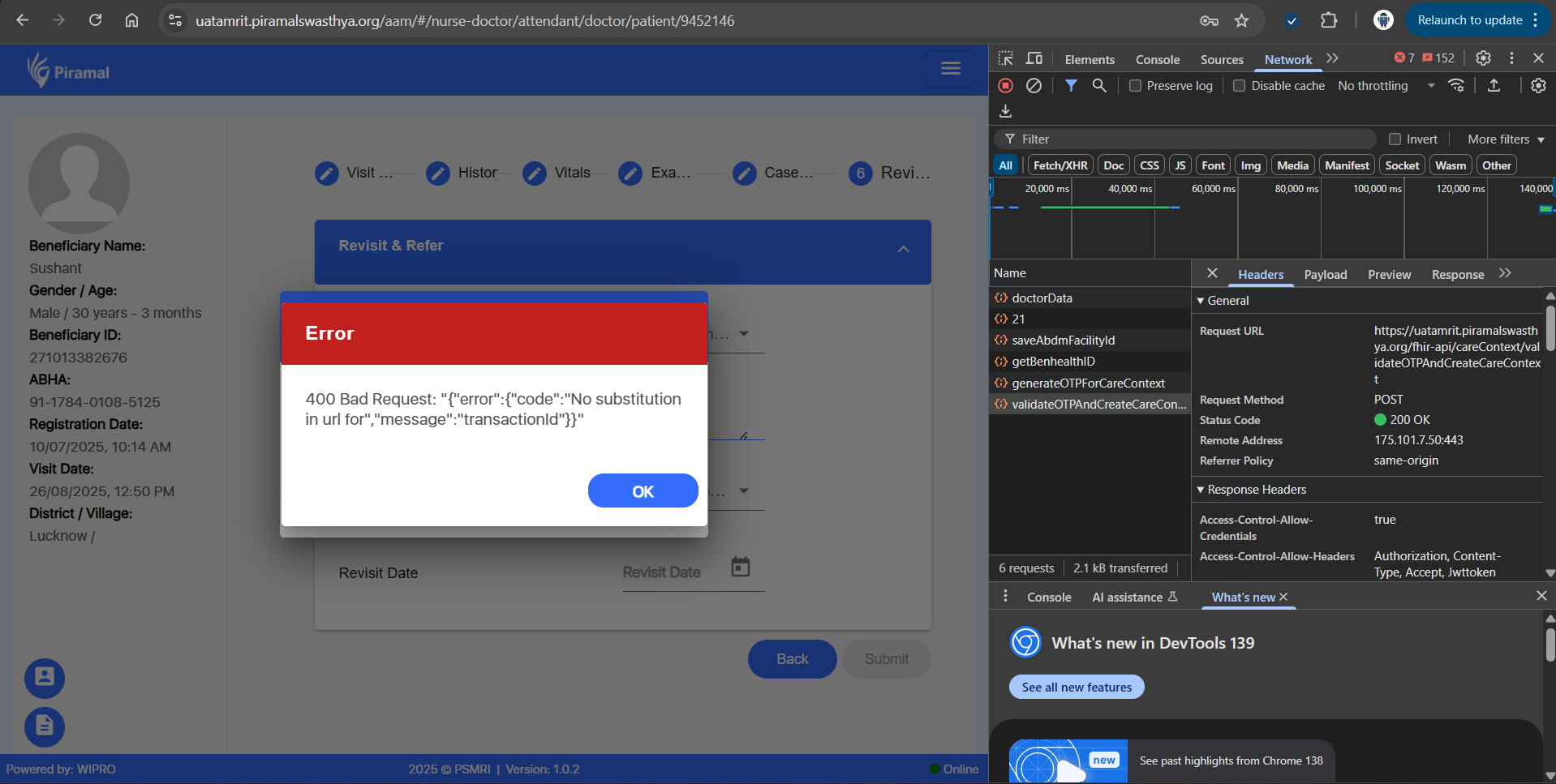1556x784 pixels.
Task: Open the No throttling dropdown
Action: [x=1386, y=86]
